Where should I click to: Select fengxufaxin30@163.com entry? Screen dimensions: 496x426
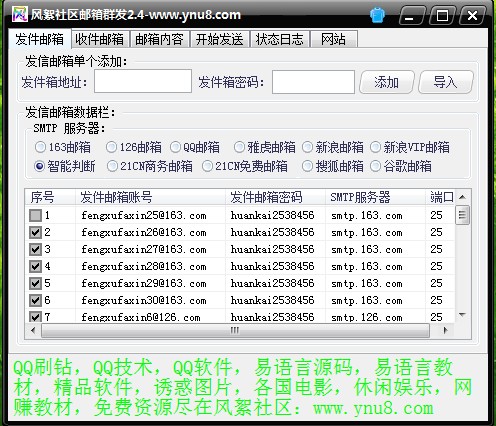point(144,300)
